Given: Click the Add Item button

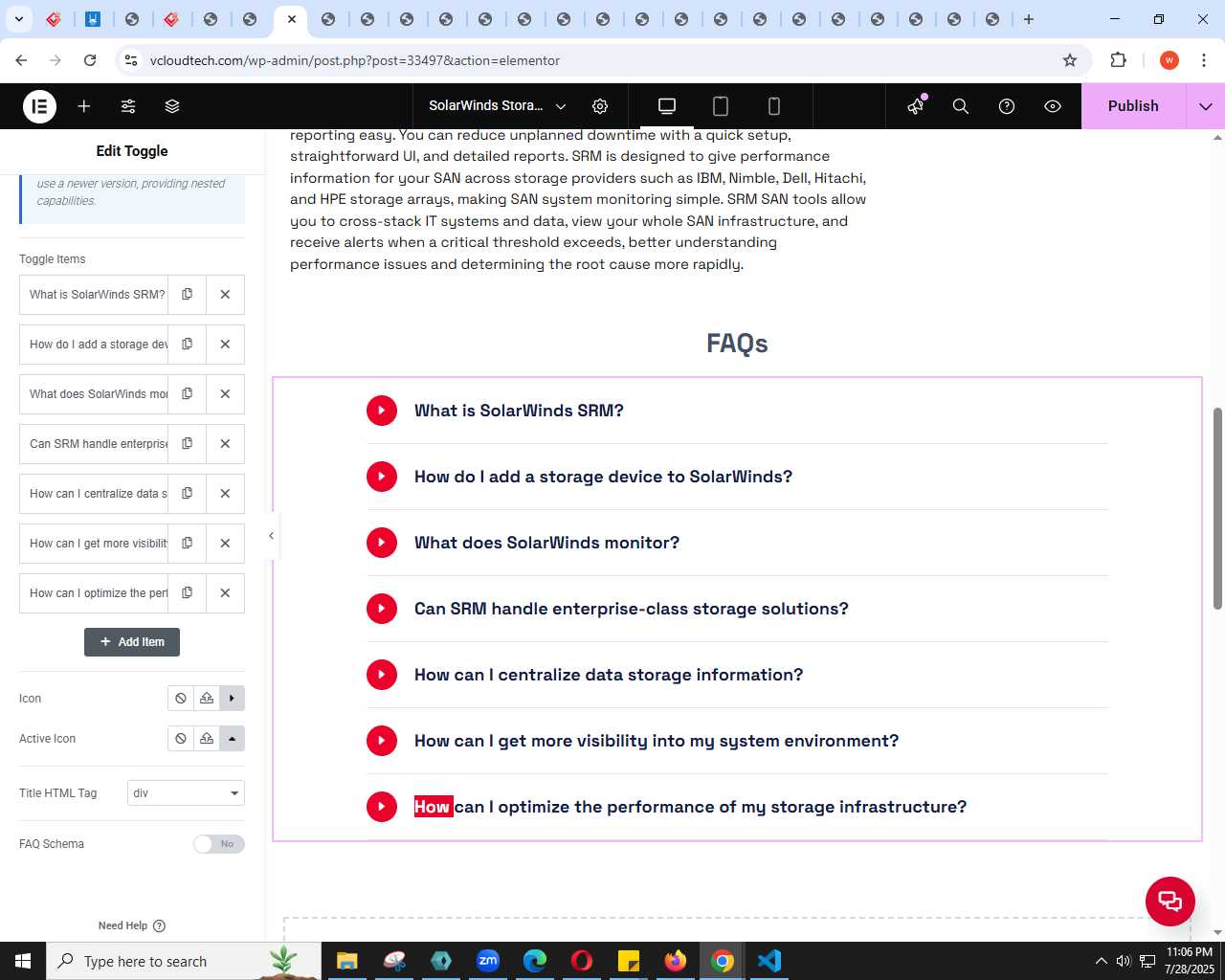Looking at the screenshot, I should coord(132,642).
